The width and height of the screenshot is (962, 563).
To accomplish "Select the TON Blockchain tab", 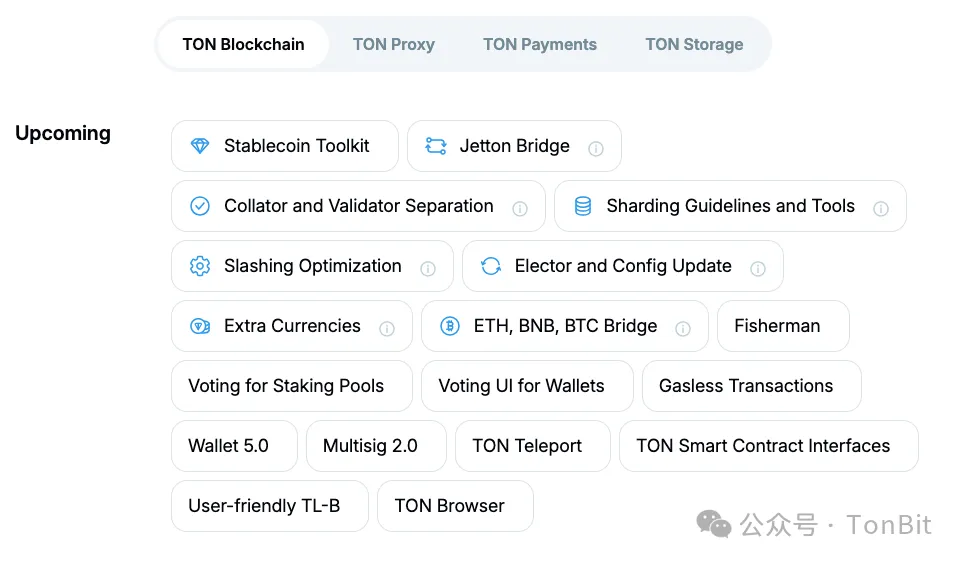I will click(244, 44).
